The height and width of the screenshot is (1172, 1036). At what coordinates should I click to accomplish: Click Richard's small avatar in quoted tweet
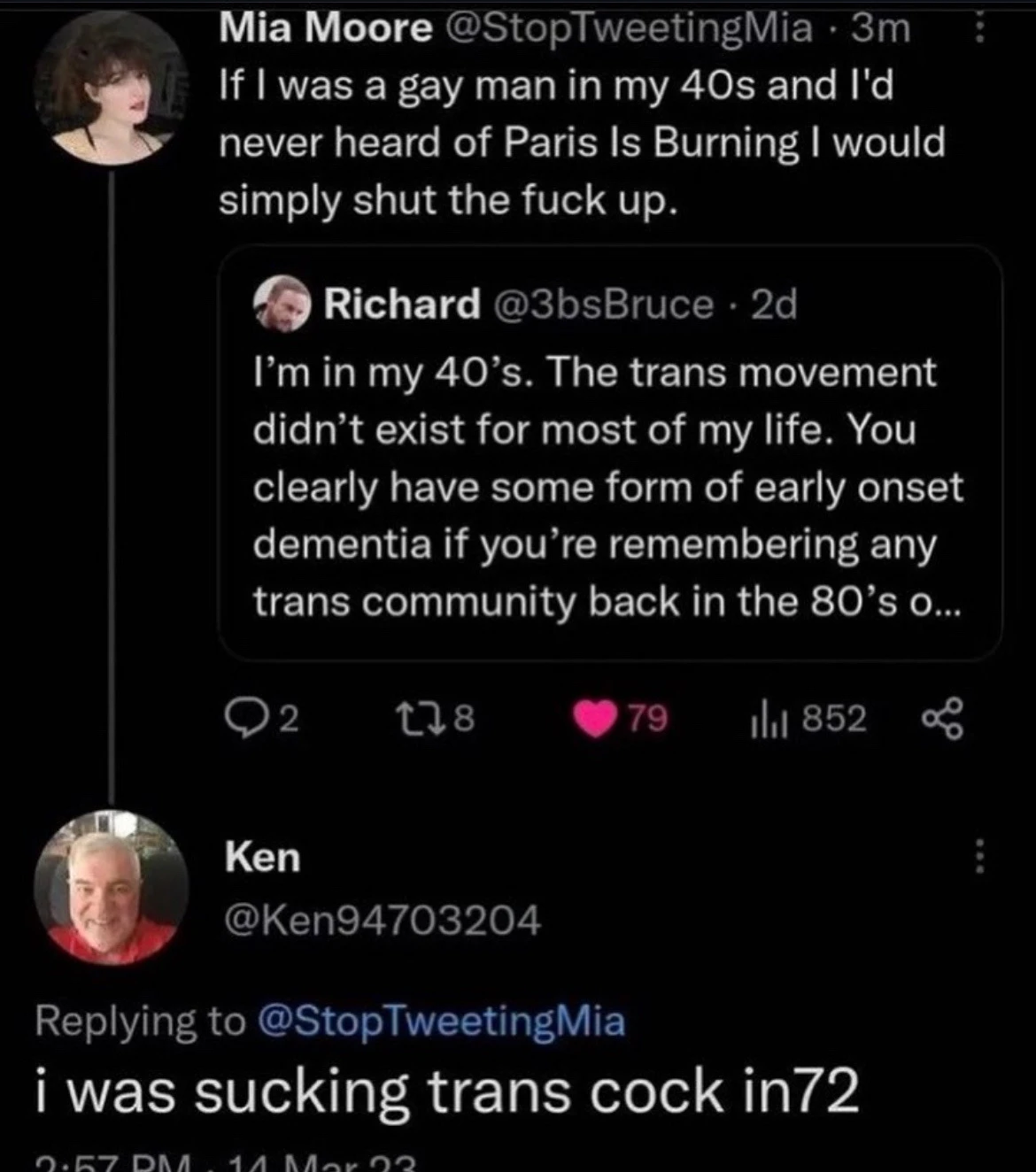(x=282, y=305)
